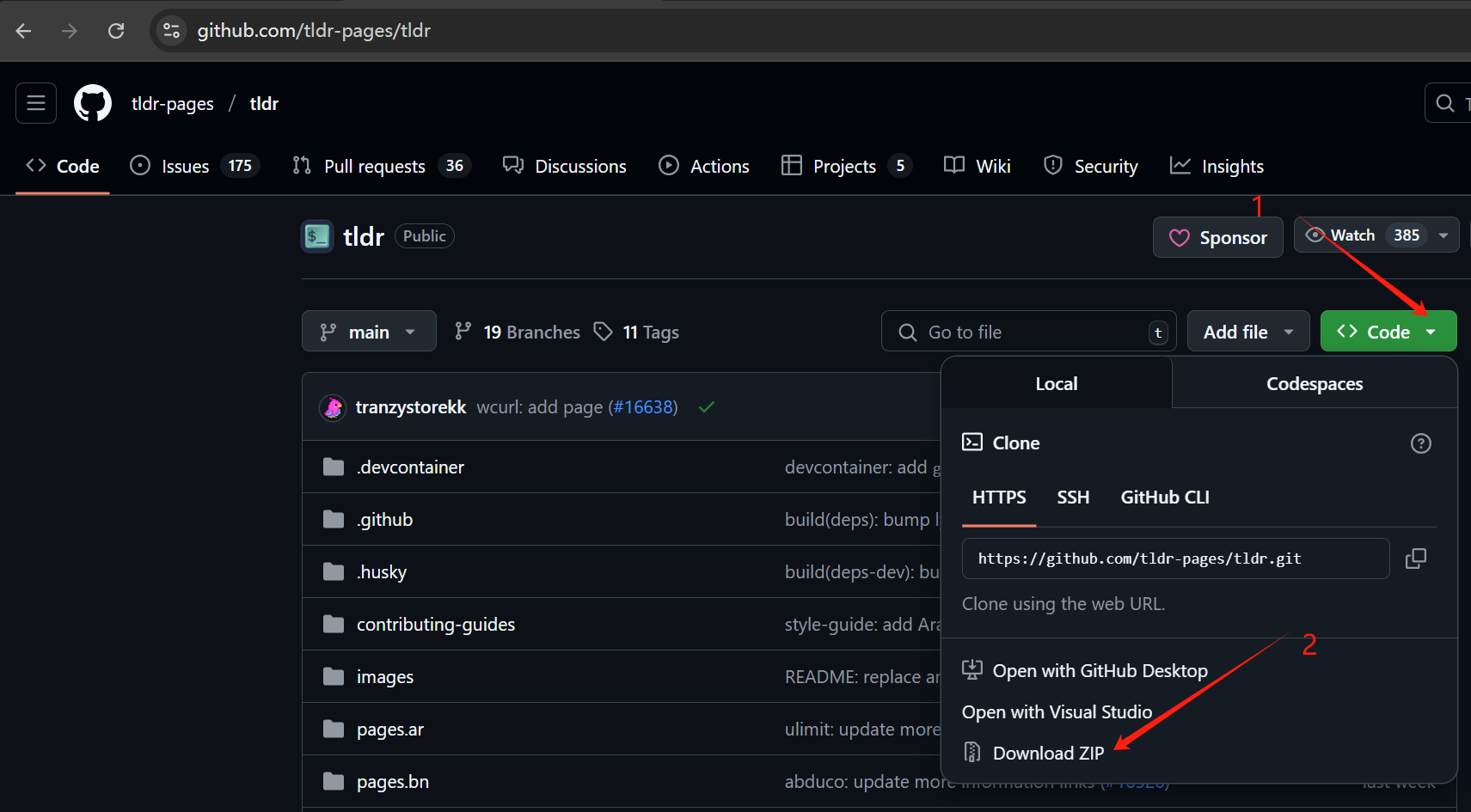The width and height of the screenshot is (1471, 812).
Task: Open the .husky folder
Action: click(x=382, y=571)
